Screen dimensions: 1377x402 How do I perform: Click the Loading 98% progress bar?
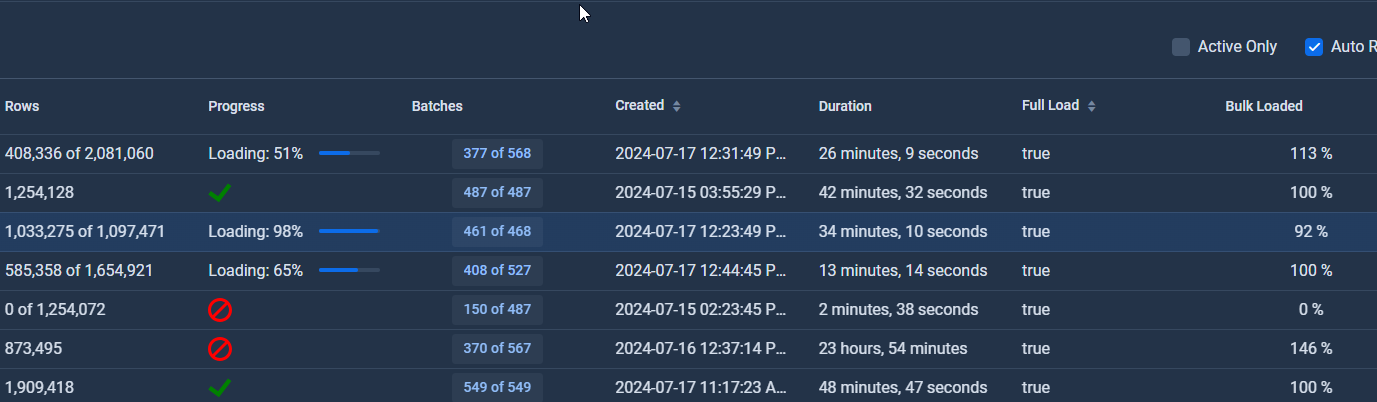349,232
